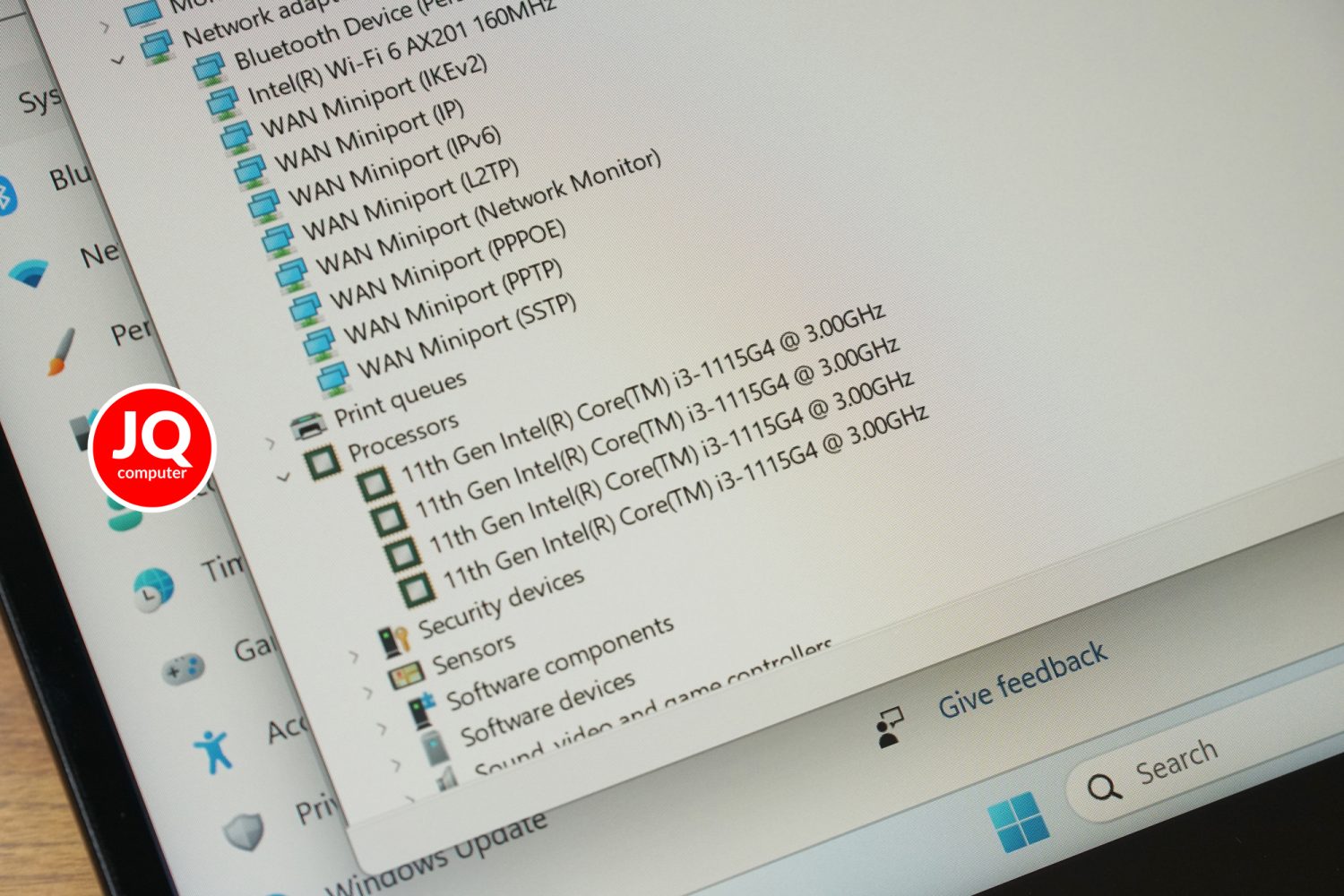Viewport: 1344px width, 896px height.
Task: Open Windows Update in Settings sidebar
Action: coord(436,853)
